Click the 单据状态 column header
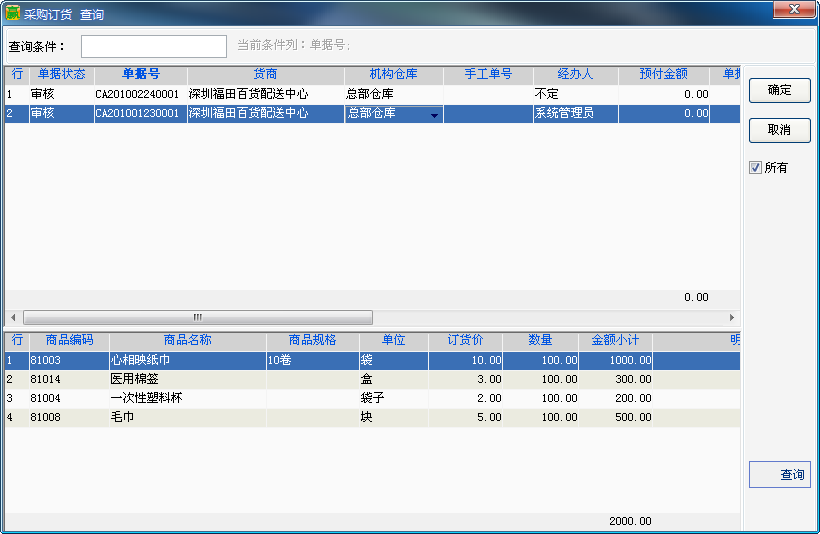Image resolution: width=820 pixels, height=534 pixels. coord(61,74)
